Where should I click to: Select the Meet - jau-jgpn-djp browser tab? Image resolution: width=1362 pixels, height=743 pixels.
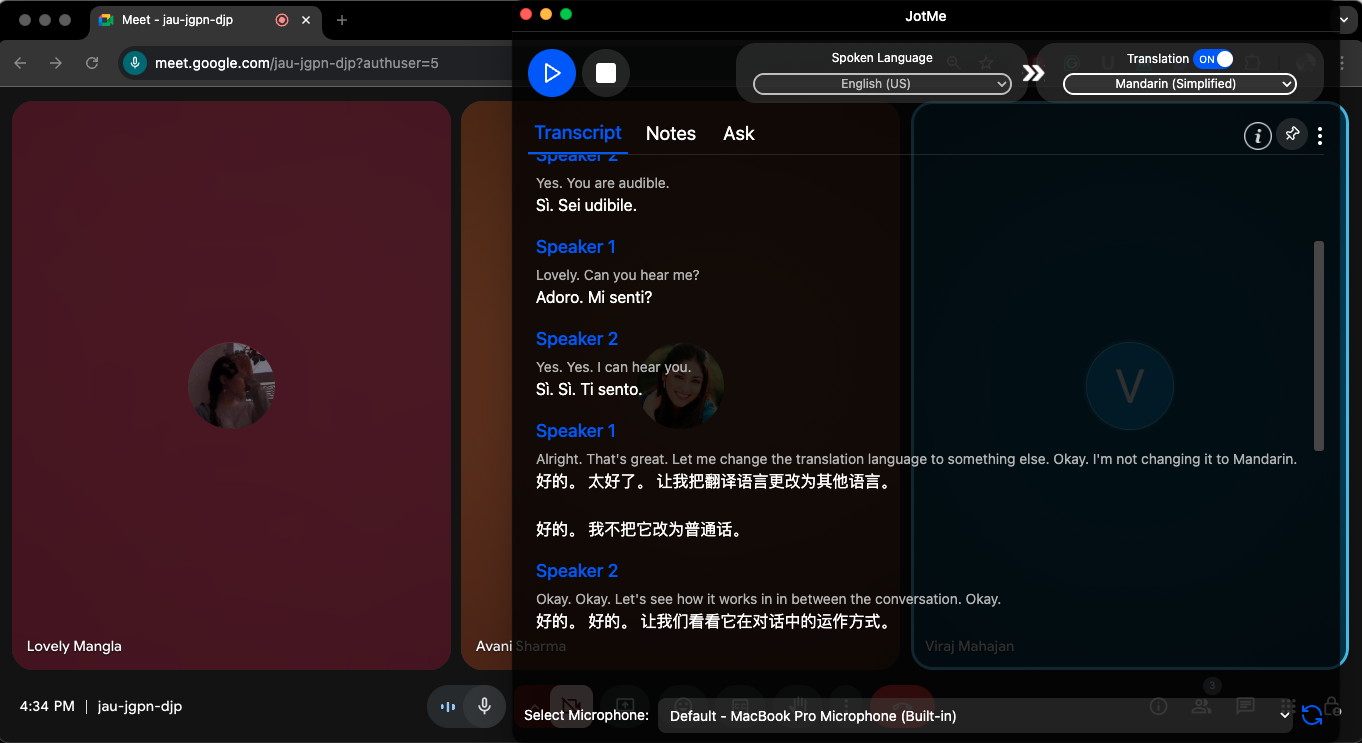pos(204,20)
